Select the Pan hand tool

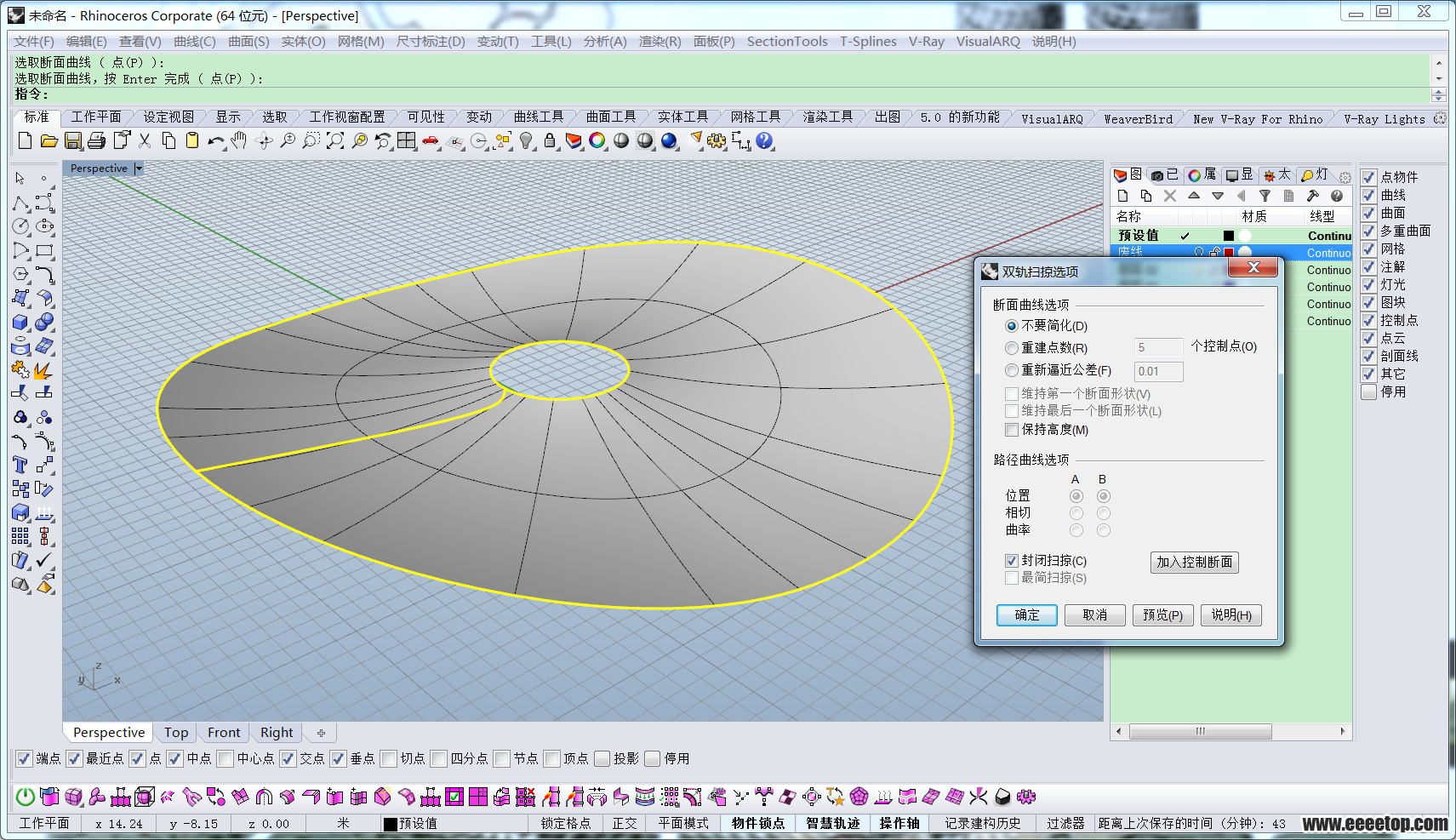240,140
